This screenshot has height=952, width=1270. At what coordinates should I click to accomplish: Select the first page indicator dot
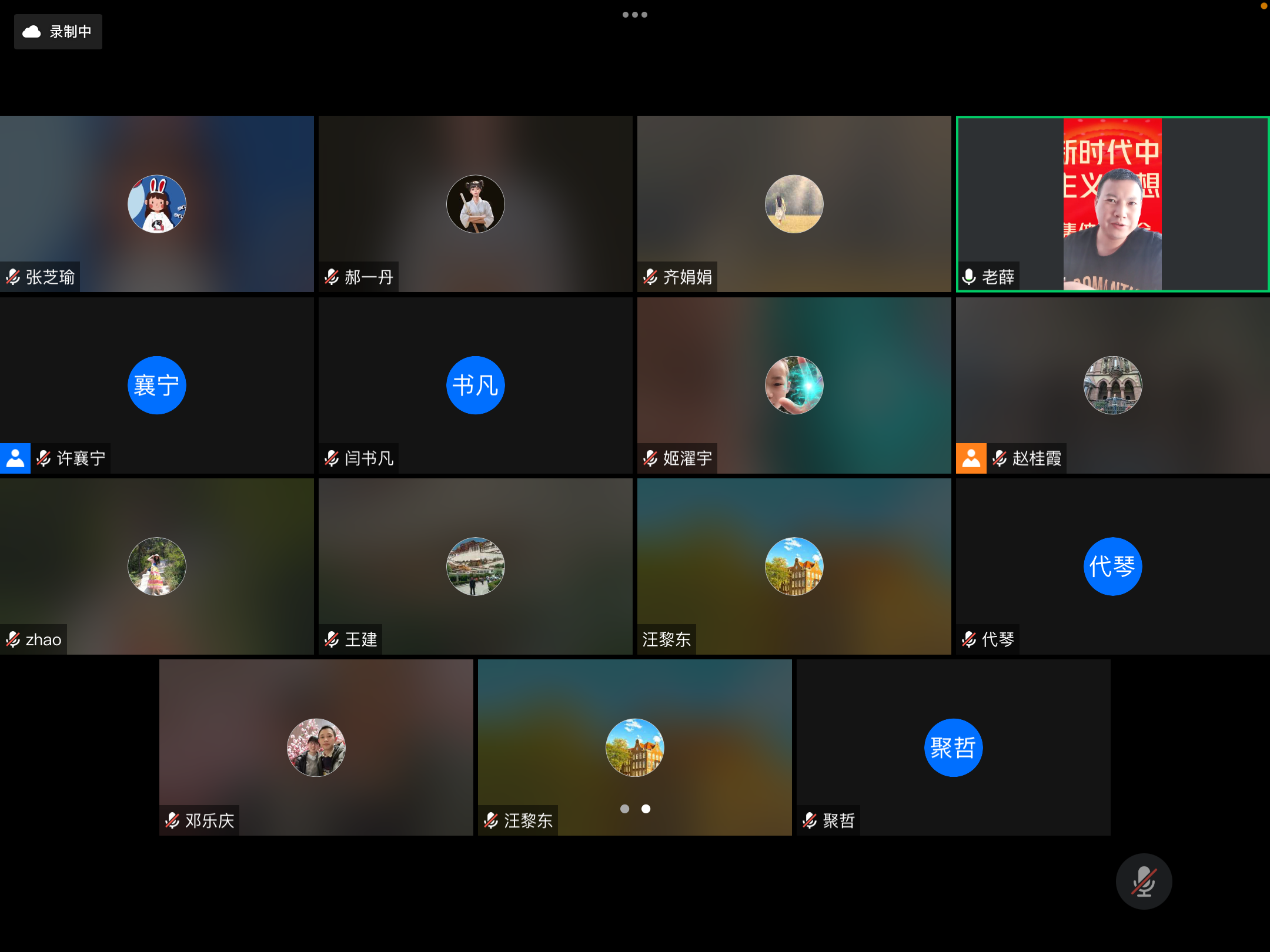tap(624, 809)
